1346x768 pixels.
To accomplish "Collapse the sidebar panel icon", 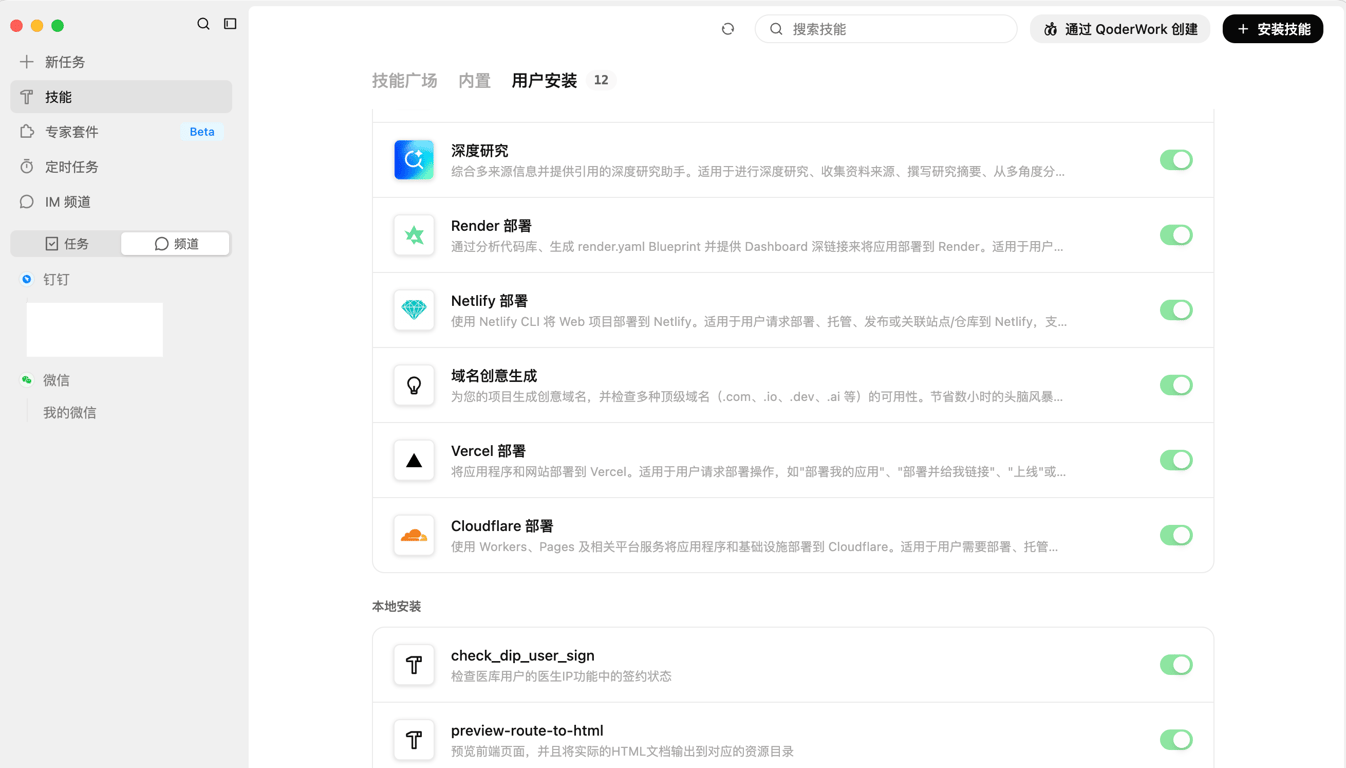I will tap(230, 24).
